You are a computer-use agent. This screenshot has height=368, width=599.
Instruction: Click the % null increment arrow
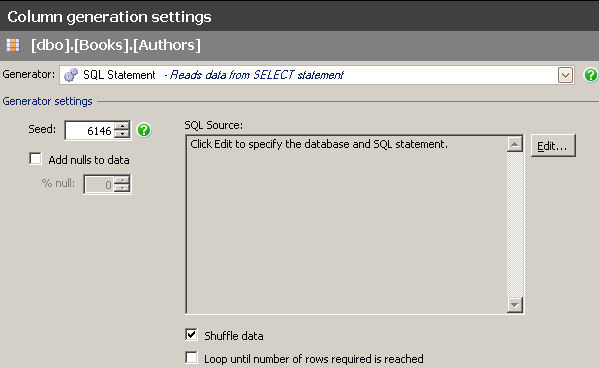[x=122, y=180]
